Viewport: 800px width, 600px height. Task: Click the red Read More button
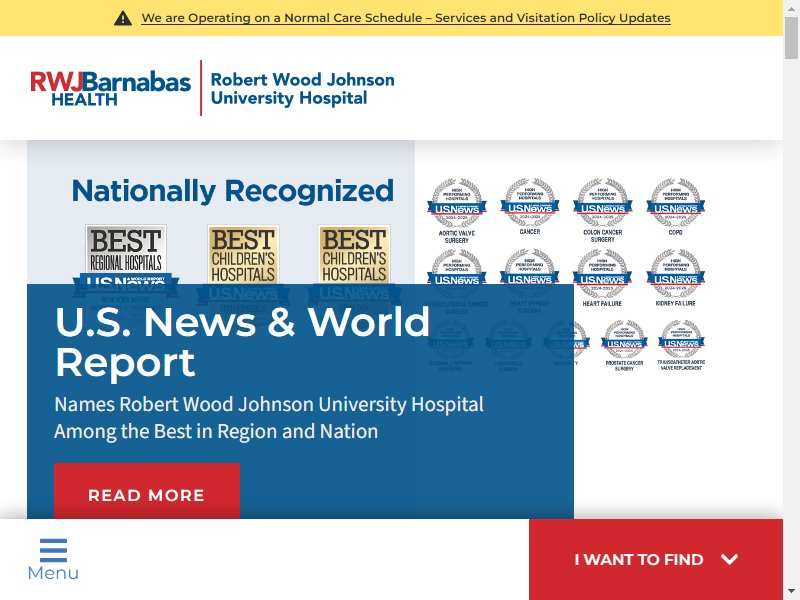pos(146,490)
